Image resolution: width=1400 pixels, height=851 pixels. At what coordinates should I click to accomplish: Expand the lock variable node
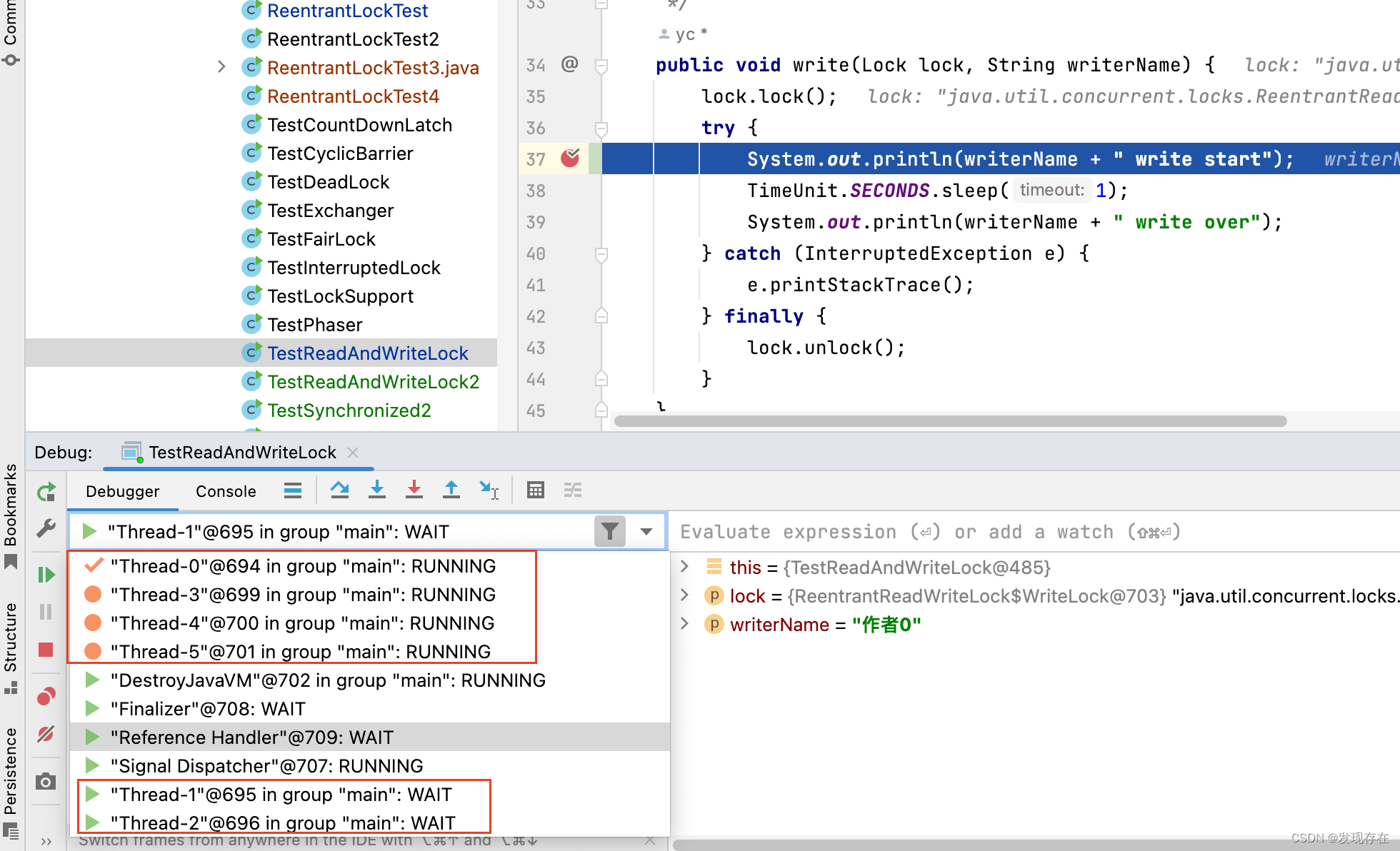(x=684, y=595)
